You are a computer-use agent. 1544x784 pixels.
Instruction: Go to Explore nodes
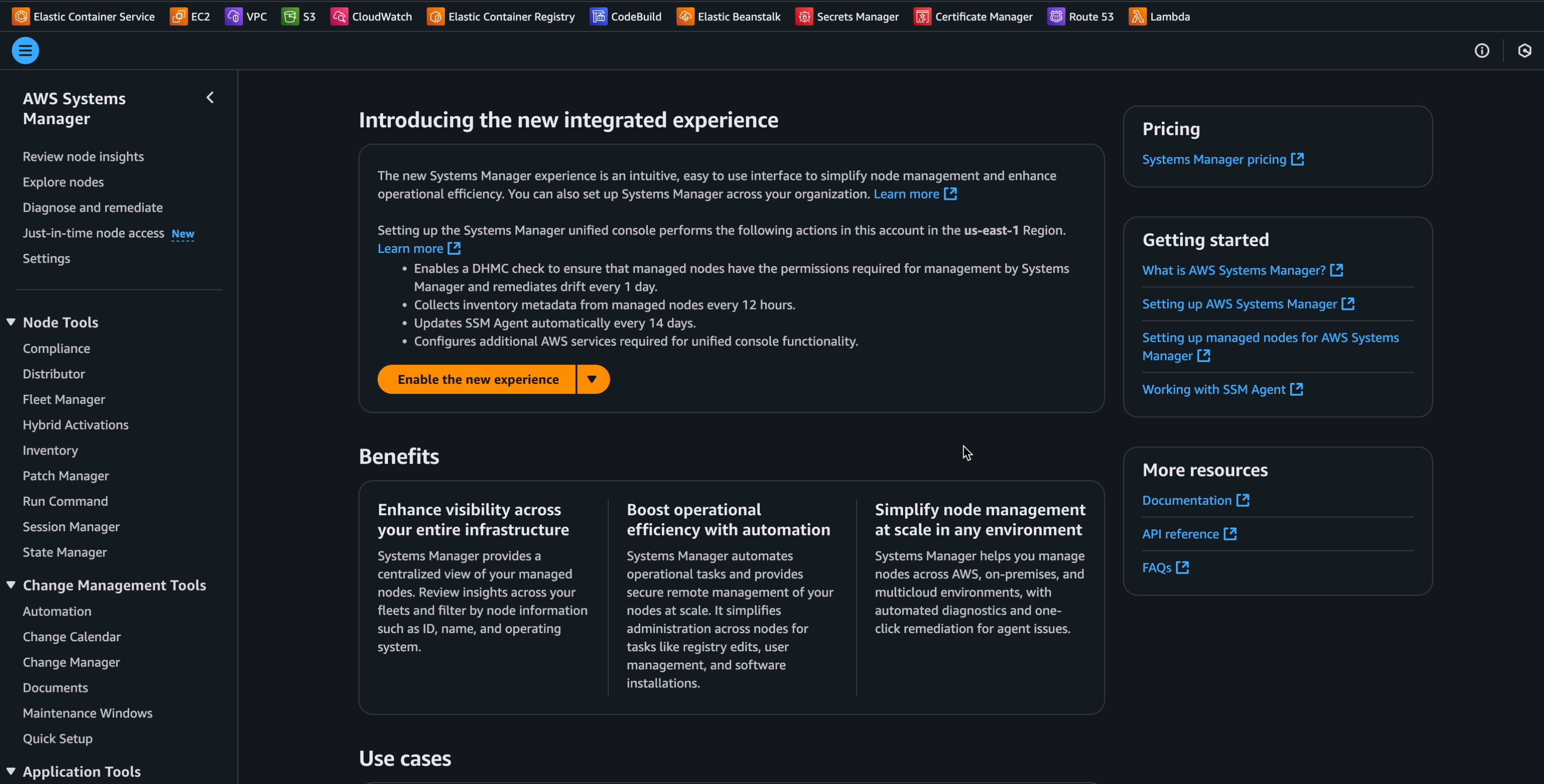click(x=63, y=182)
